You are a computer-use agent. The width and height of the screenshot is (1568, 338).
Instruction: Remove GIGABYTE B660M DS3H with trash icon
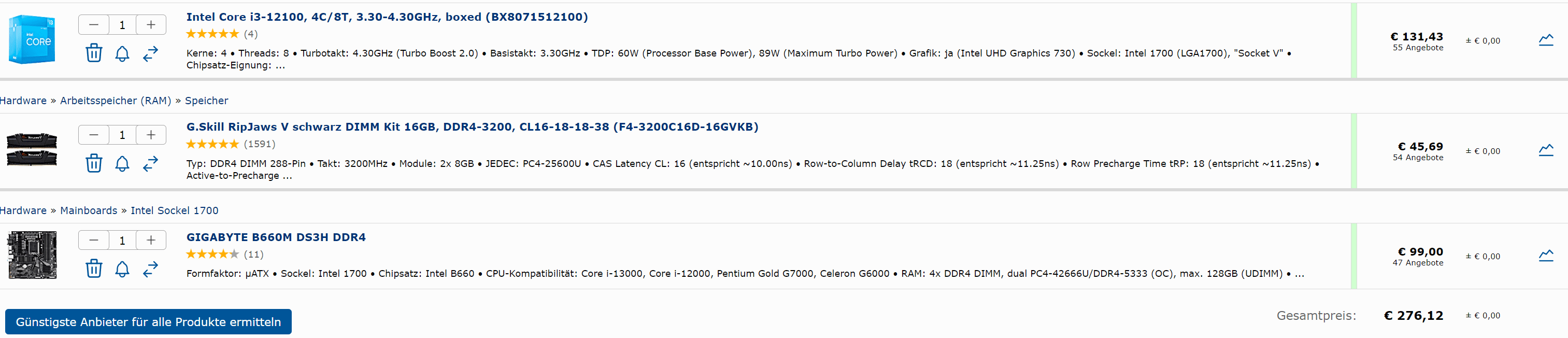(x=94, y=269)
